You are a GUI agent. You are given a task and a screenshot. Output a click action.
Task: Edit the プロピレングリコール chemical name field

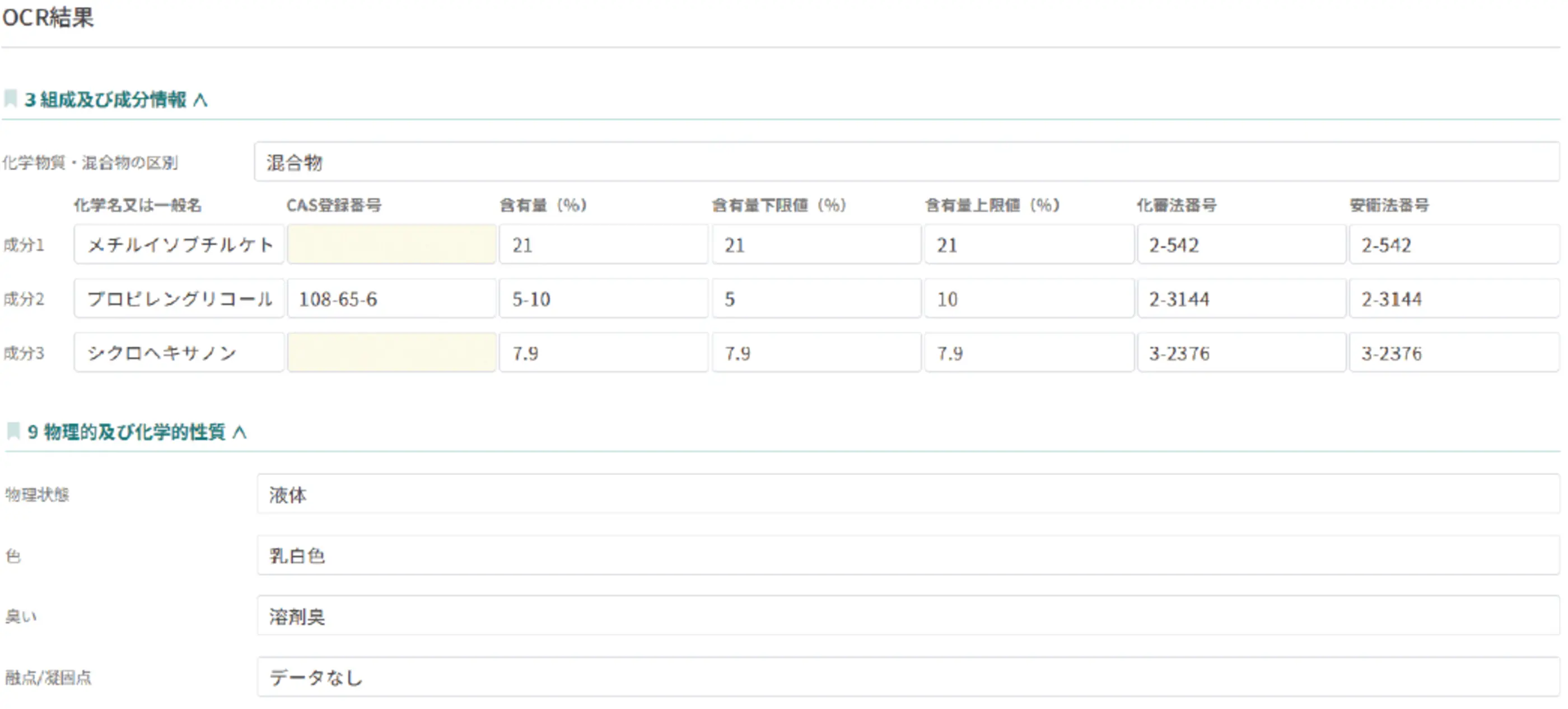point(179,299)
